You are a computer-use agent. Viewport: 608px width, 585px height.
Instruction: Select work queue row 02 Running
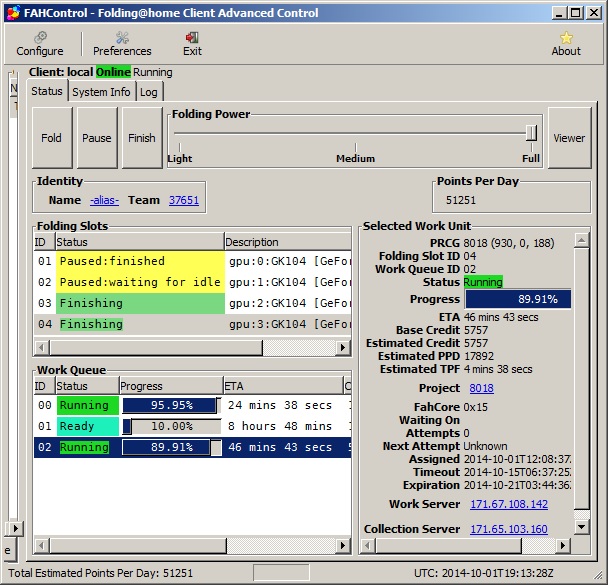click(x=193, y=447)
